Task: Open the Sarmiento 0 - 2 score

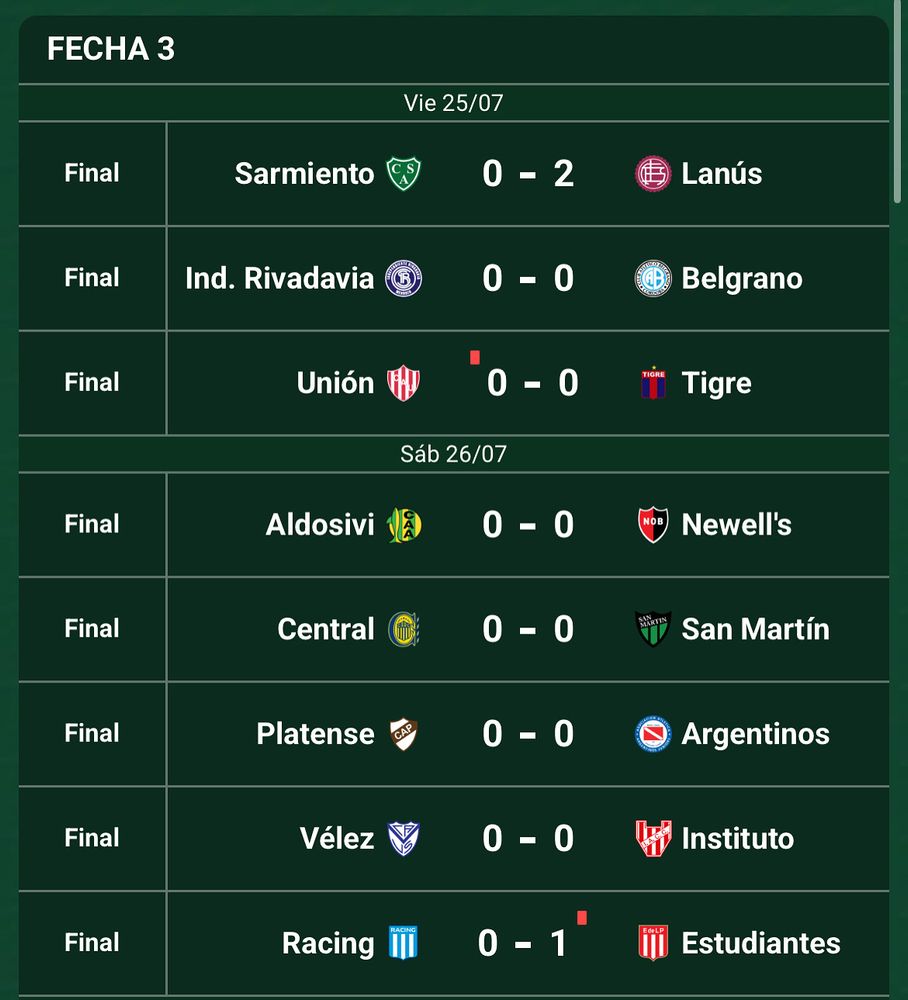Action: 528,173
